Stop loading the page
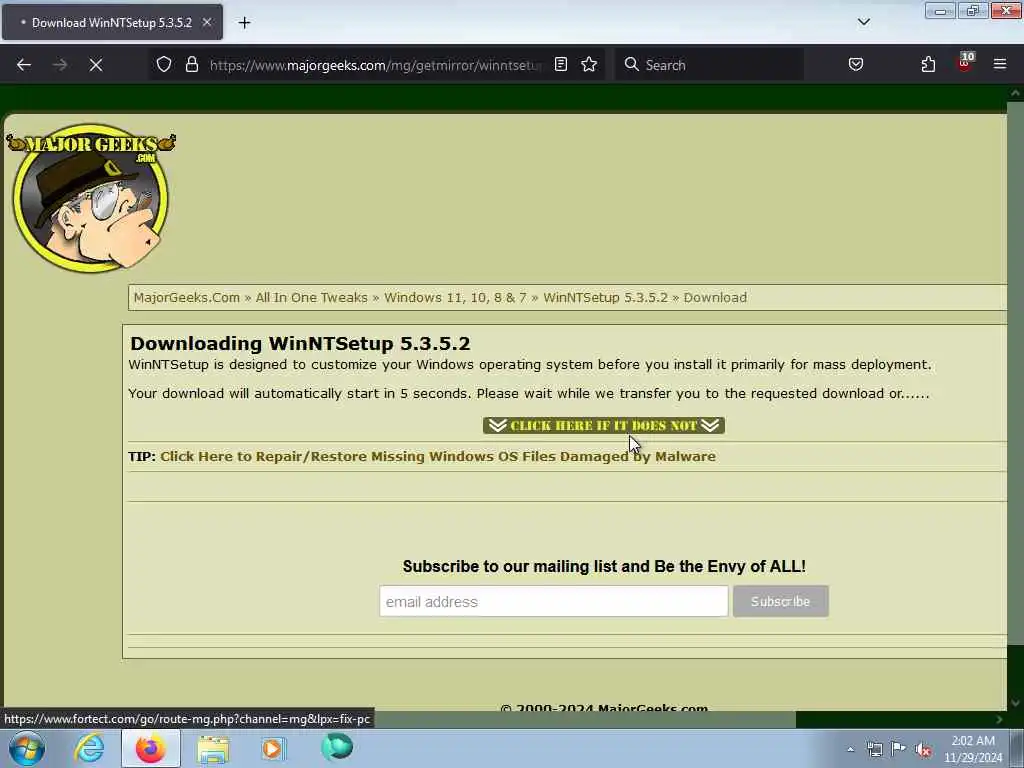 coord(96,65)
